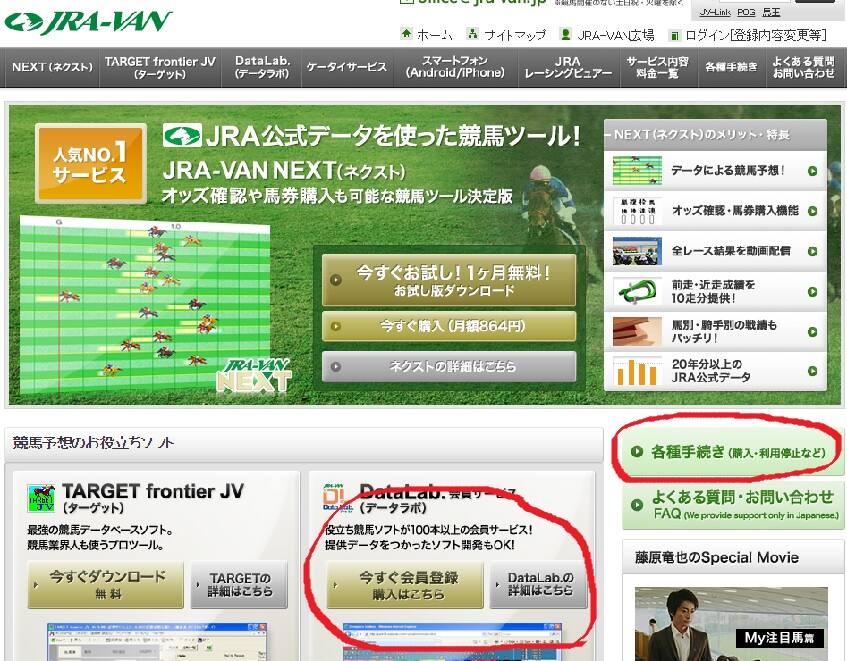Click the DataLab. product icon
Viewport: 847px width, 661px height.
(x=338, y=497)
